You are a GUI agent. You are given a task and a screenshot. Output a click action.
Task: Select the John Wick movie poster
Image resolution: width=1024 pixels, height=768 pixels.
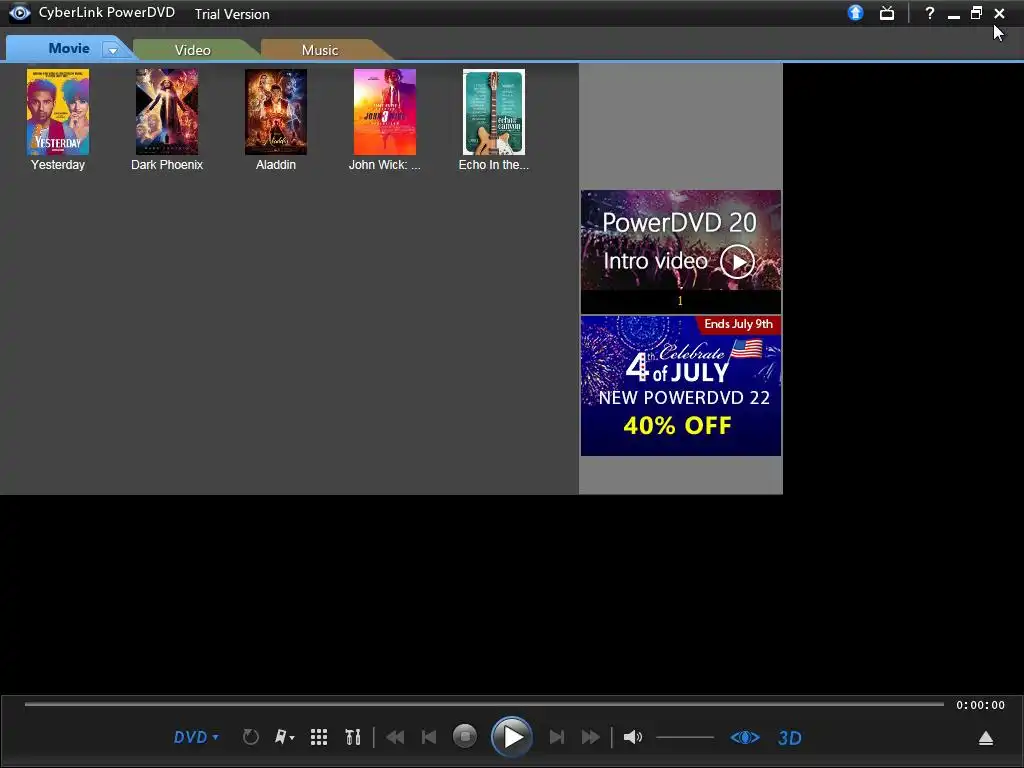[x=385, y=112]
